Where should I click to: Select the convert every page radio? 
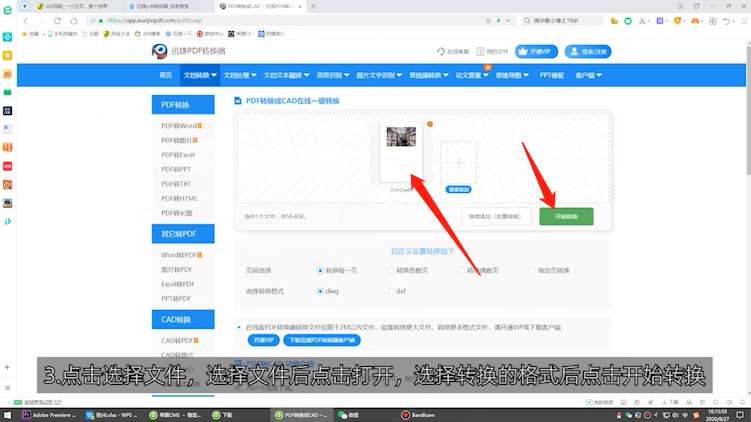tap(320, 271)
